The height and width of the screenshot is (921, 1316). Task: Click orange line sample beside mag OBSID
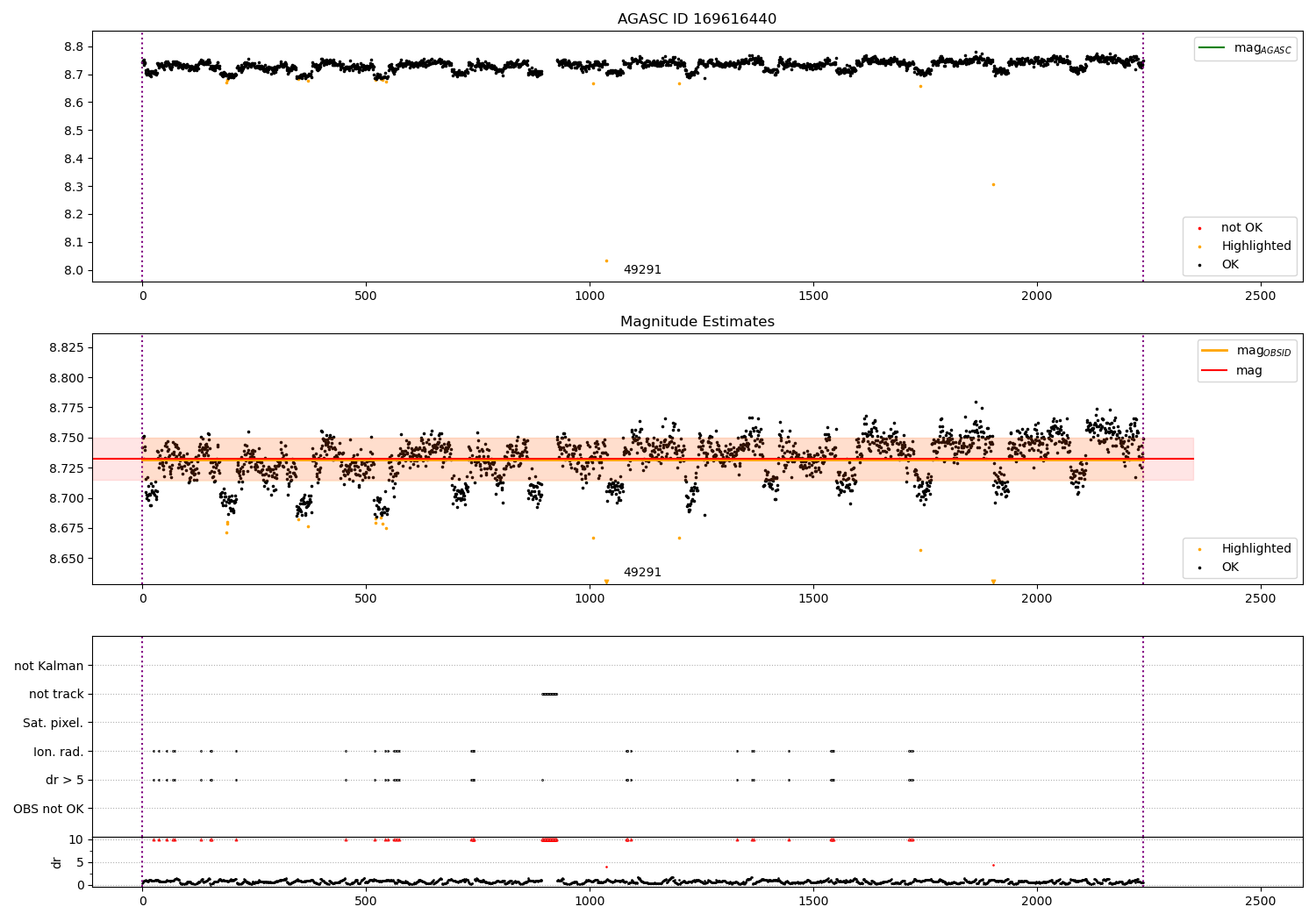tap(1215, 351)
